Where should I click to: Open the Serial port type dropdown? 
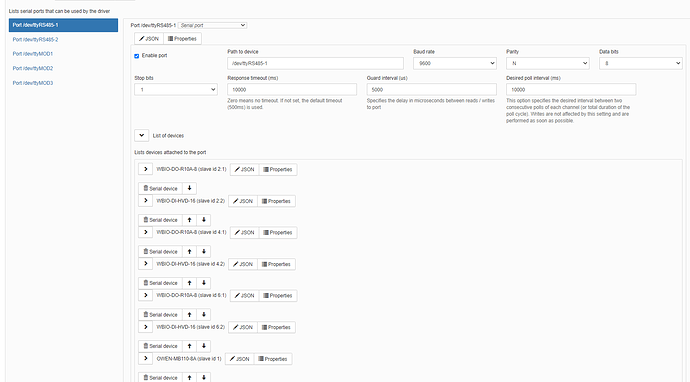coord(213,26)
